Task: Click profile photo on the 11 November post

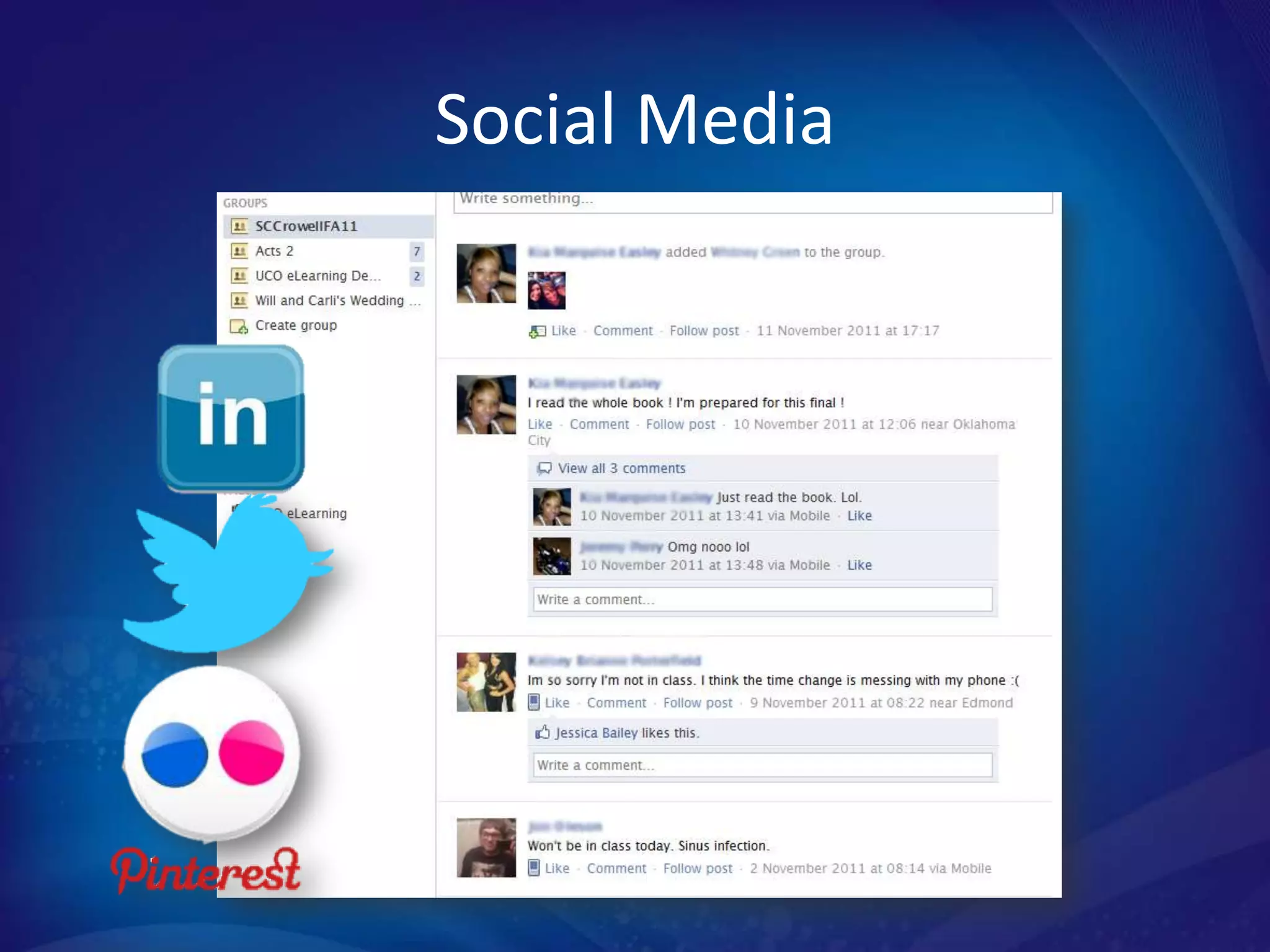Action: (x=486, y=273)
